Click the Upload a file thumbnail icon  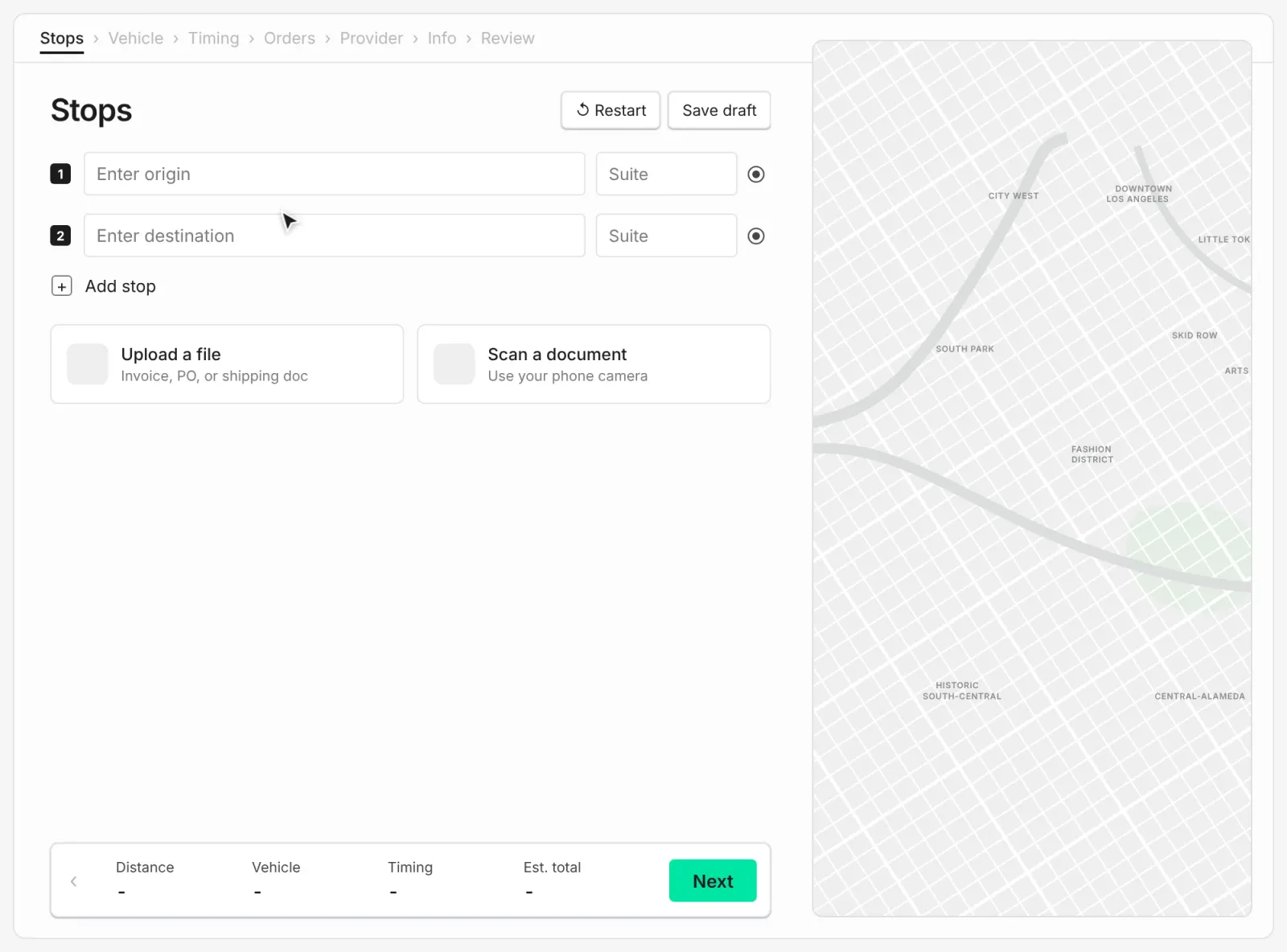pyautogui.click(x=88, y=364)
